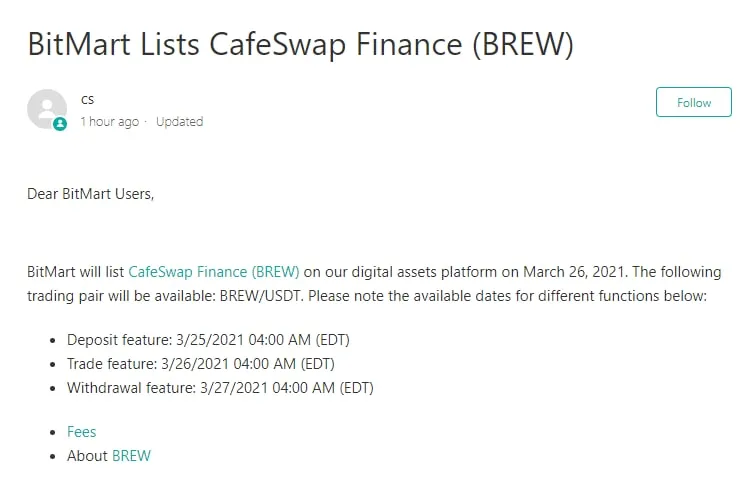Click the '1 hour ago' timestamp
The height and width of the screenshot is (494, 748).
click(110, 122)
